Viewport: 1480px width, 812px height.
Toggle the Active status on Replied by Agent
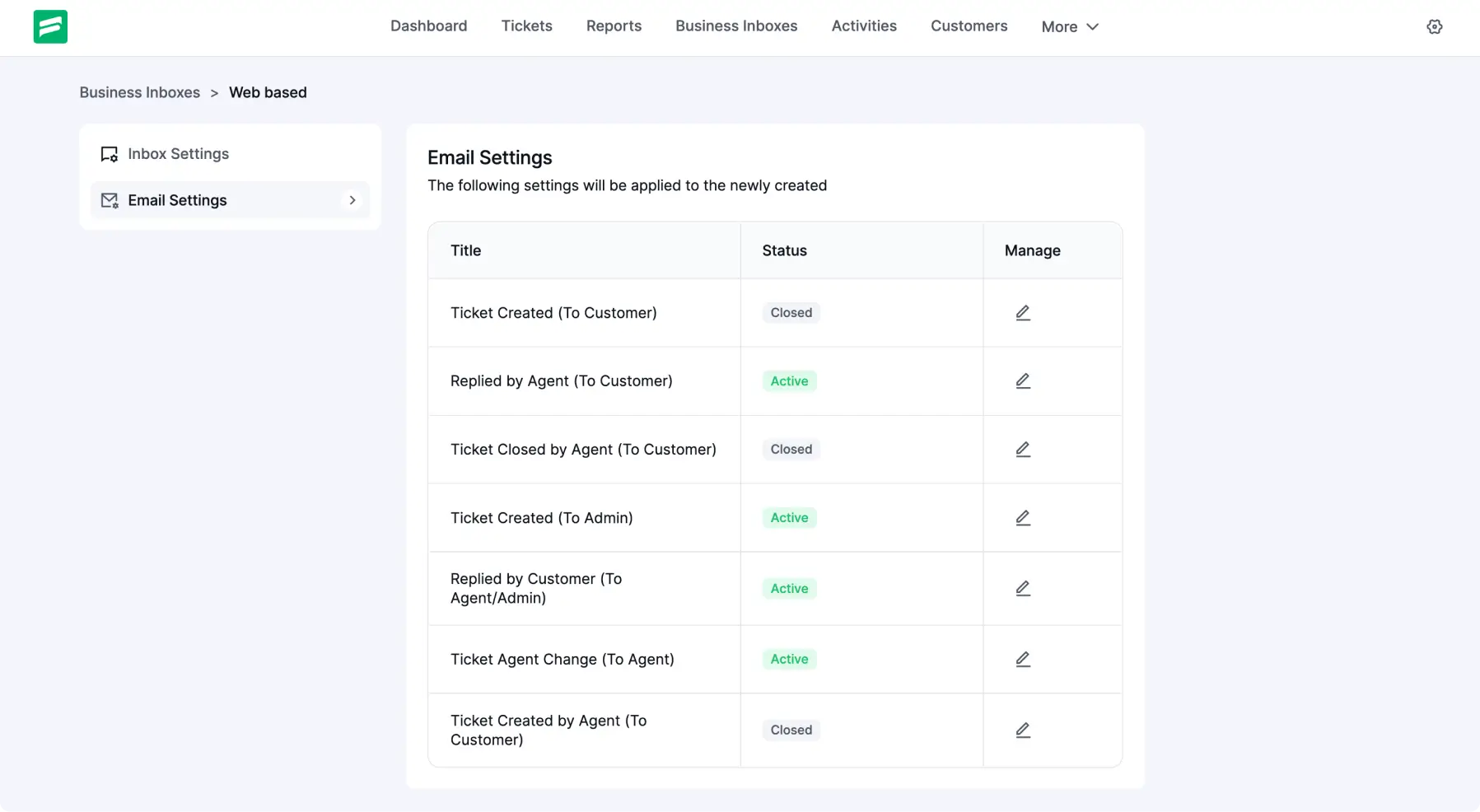tap(789, 381)
